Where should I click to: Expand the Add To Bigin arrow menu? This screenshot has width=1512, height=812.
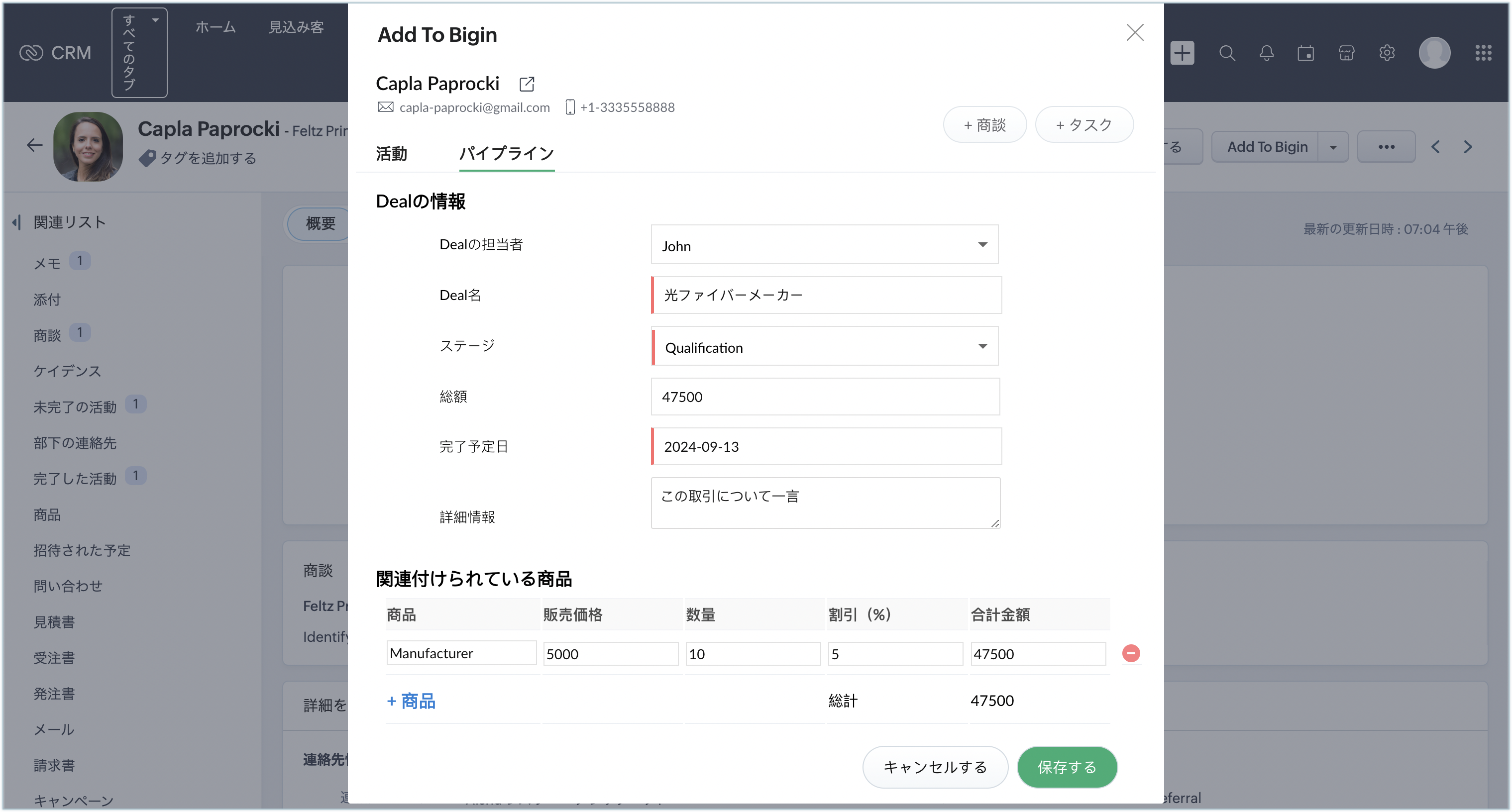(x=1333, y=147)
